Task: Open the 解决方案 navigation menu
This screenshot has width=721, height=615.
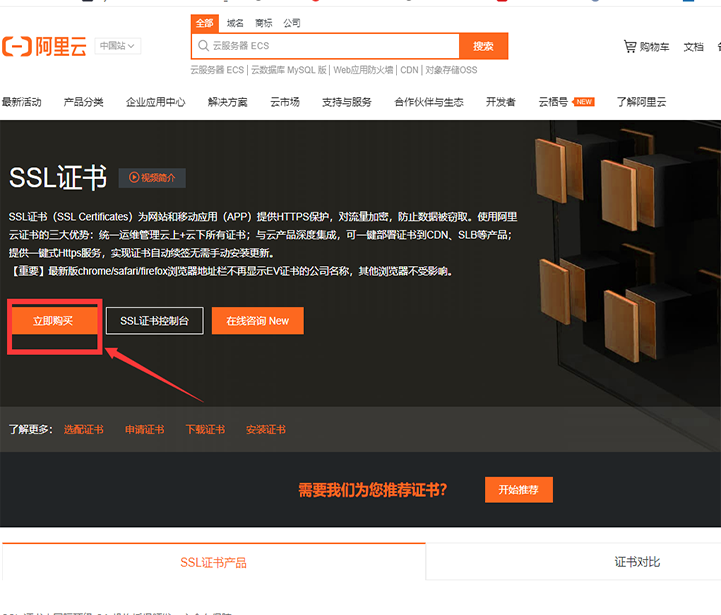Action: [x=227, y=102]
